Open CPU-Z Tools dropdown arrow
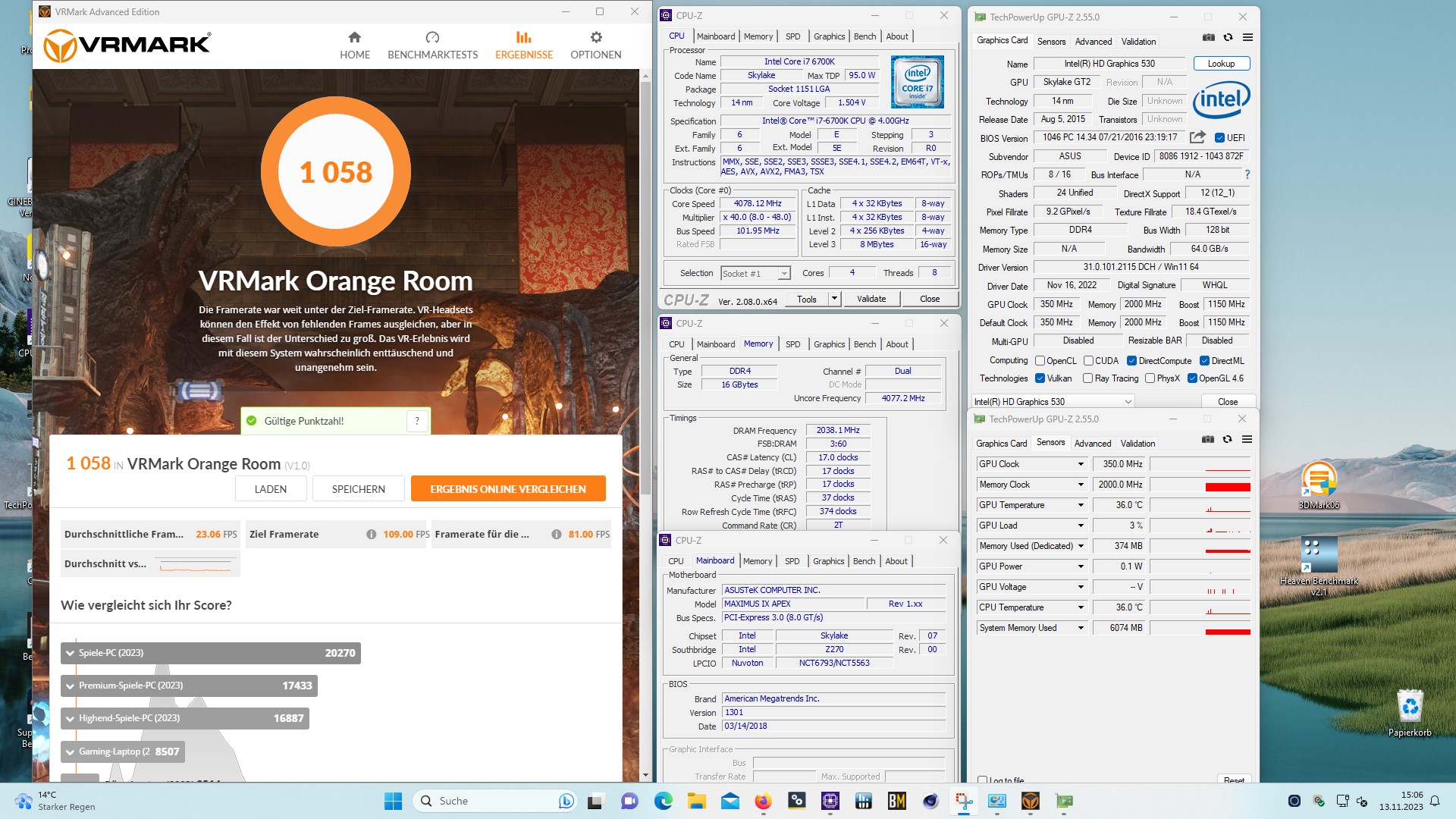Screen dimensions: 1456x819 (834, 299)
